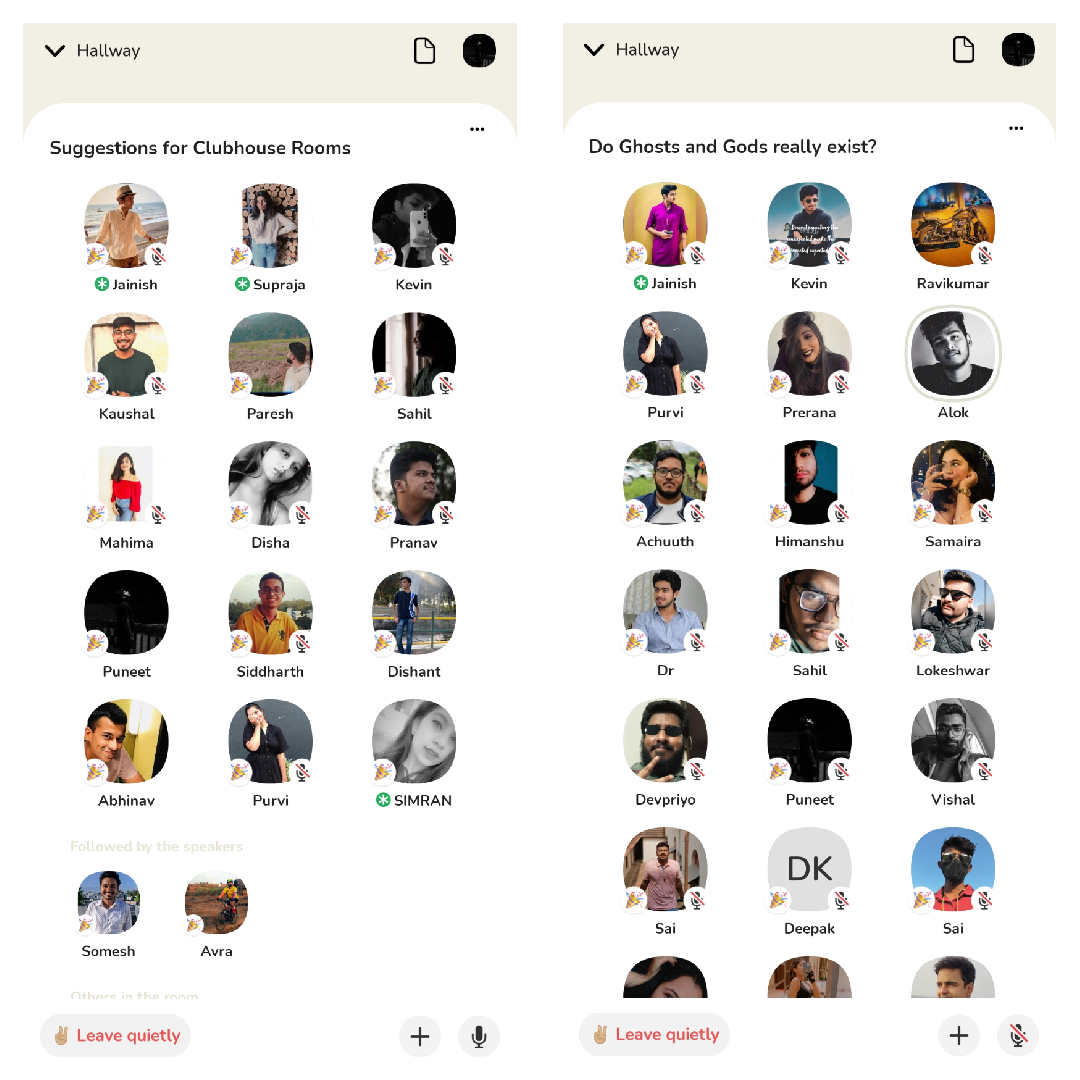Tap the plus icon in the right room
Screen dimensions: 1080x1080
959,1035
